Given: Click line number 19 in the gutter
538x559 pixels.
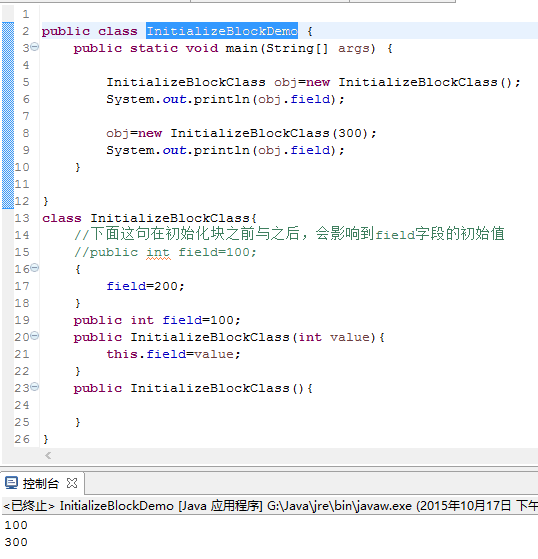Looking at the screenshot, I should [x=22, y=320].
